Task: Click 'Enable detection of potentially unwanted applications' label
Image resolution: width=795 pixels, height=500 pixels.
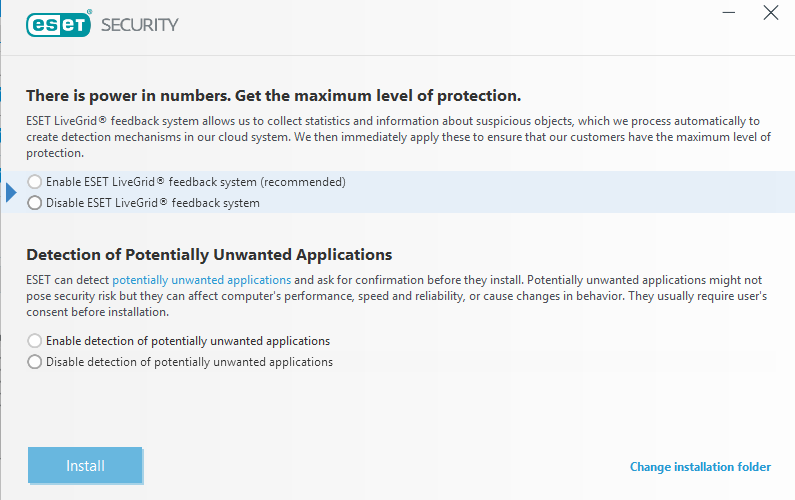Action: [x=188, y=341]
